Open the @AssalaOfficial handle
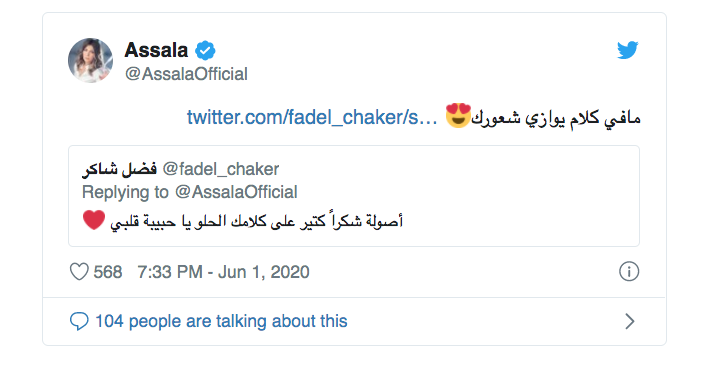Viewport: 710px width, 367px height. point(186,74)
